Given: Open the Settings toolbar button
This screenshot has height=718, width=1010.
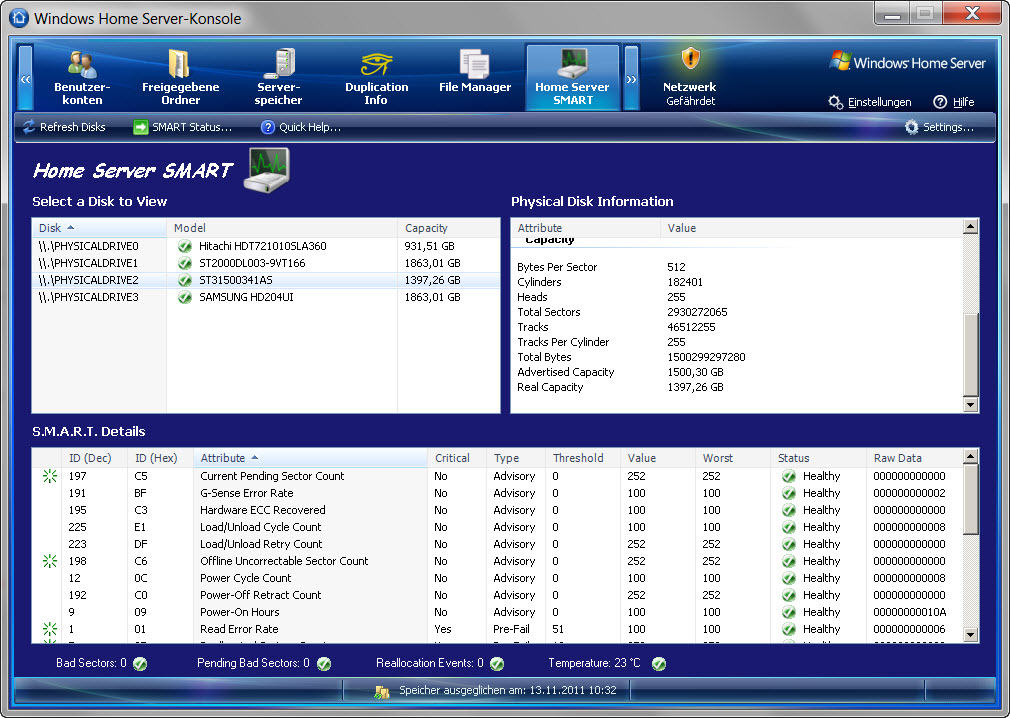Looking at the screenshot, I should pyautogui.click(x=940, y=127).
